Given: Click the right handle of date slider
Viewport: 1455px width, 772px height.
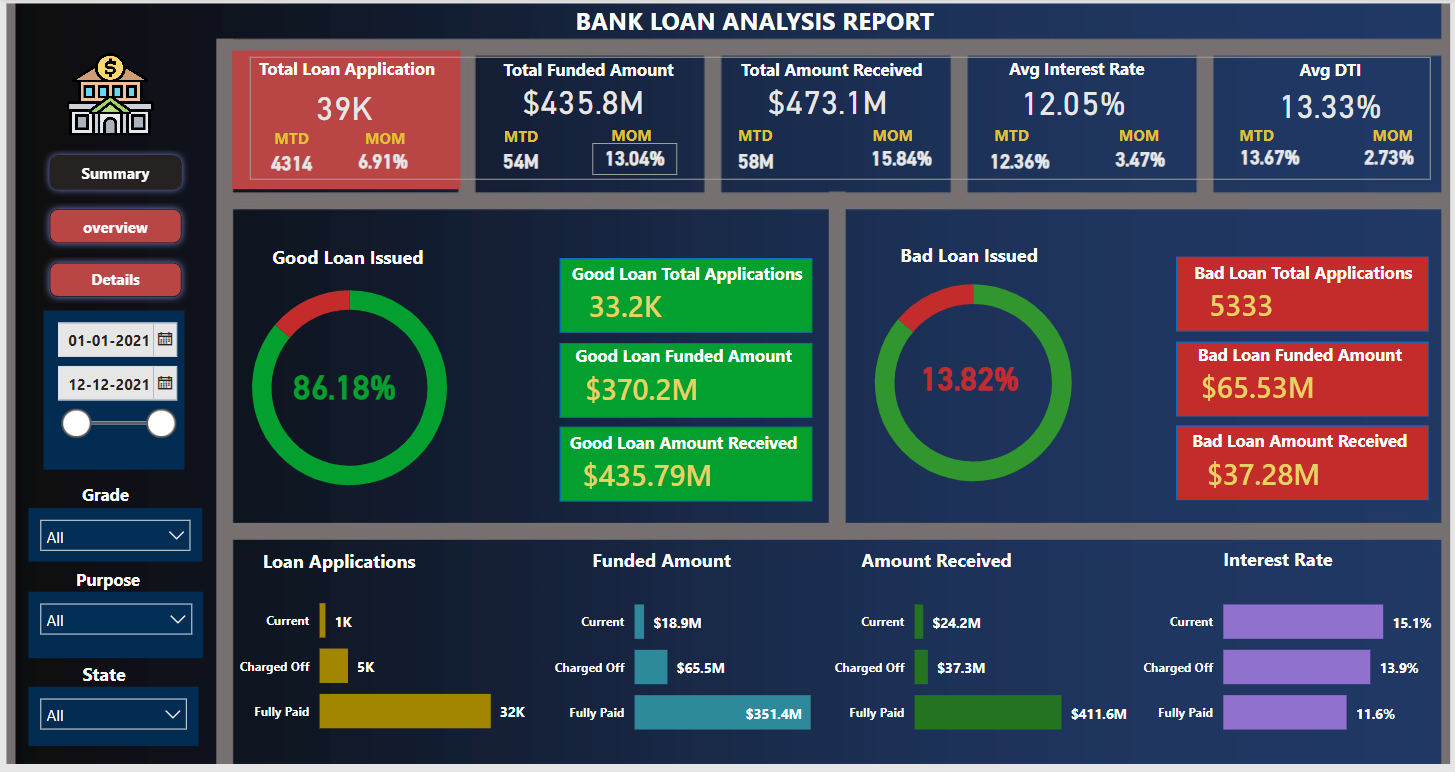Looking at the screenshot, I should (x=161, y=424).
